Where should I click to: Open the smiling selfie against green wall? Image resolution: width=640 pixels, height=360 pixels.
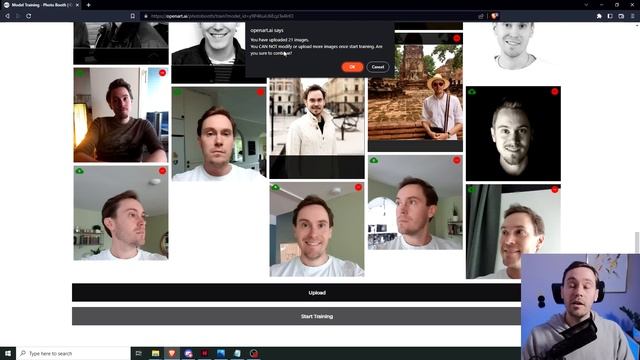pyautogui.click(x=317, y=229)
